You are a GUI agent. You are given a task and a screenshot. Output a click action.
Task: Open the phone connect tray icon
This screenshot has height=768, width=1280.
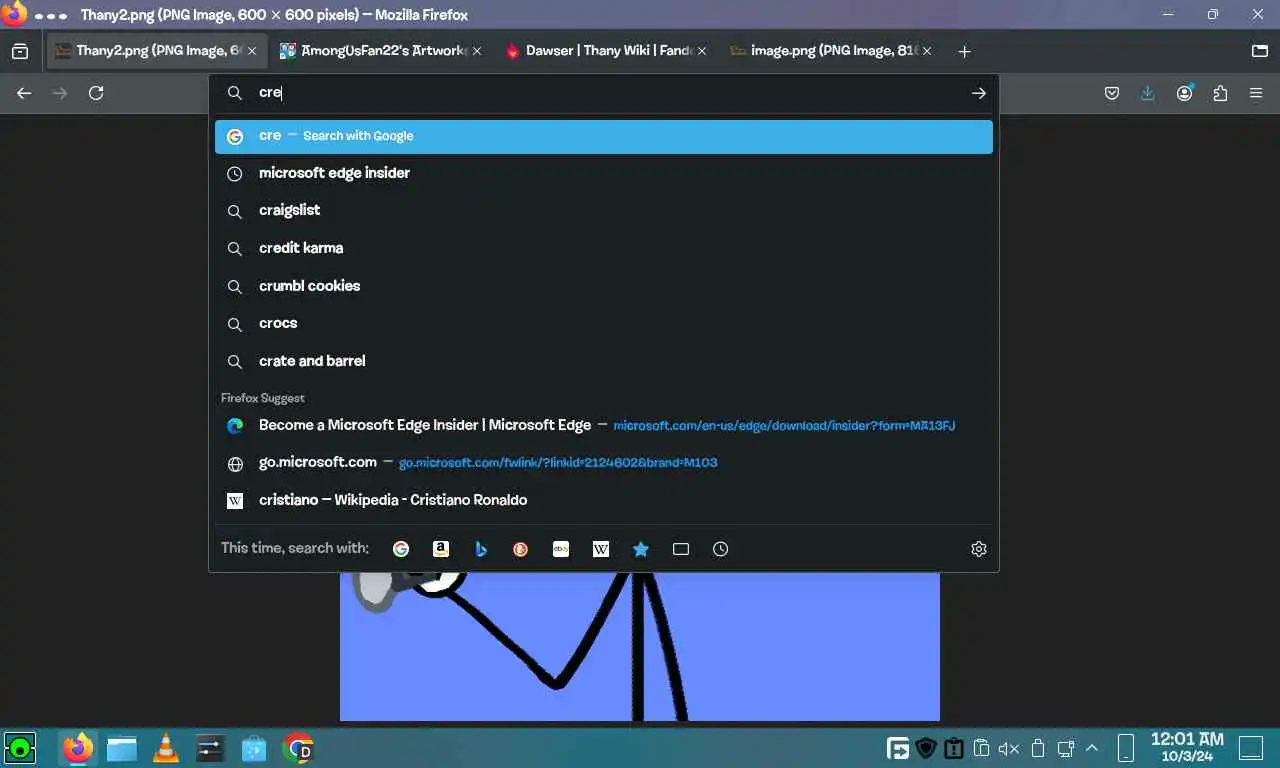[x=1125, y=748]
